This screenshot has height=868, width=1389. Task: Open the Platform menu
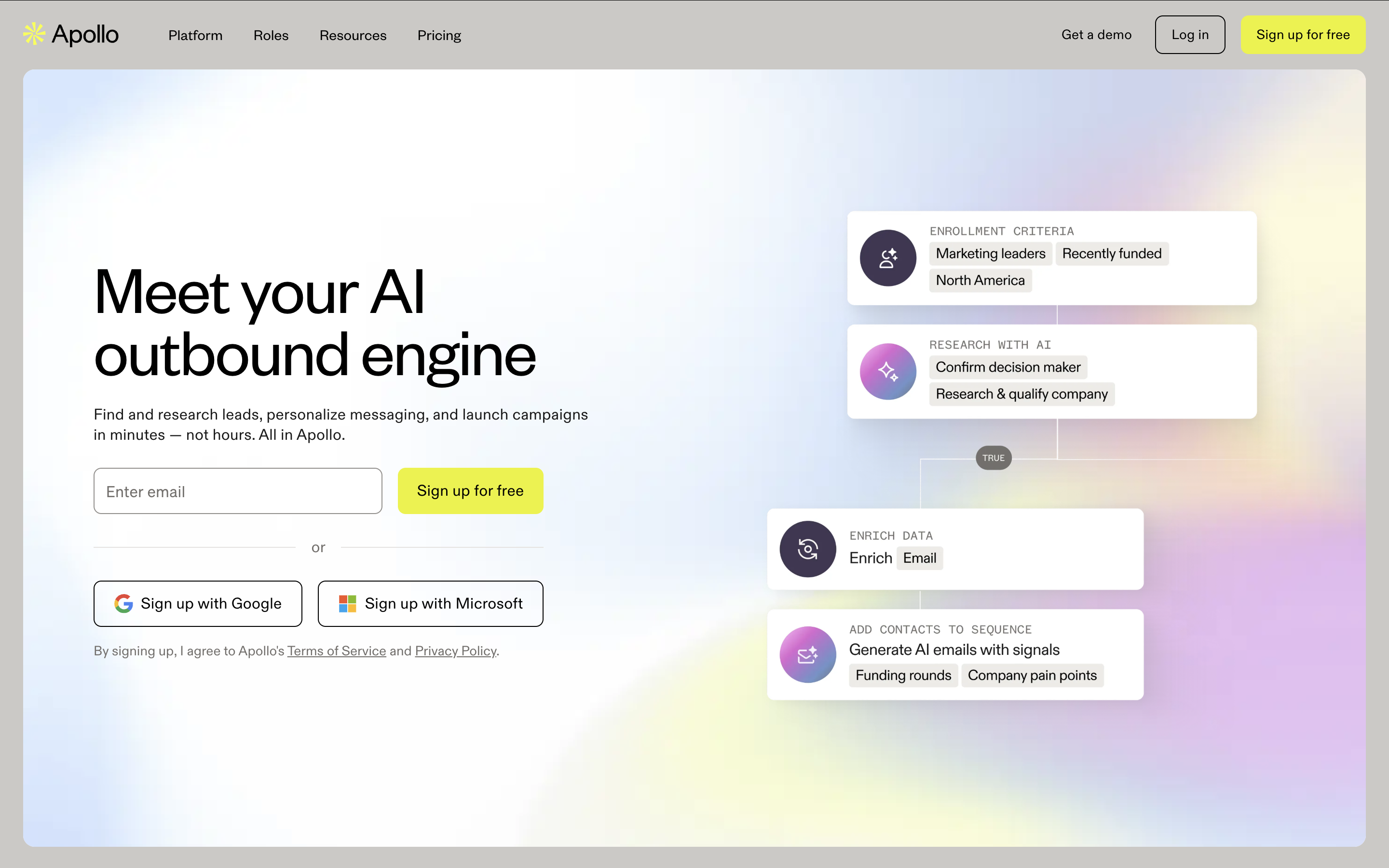pos(195,35)
